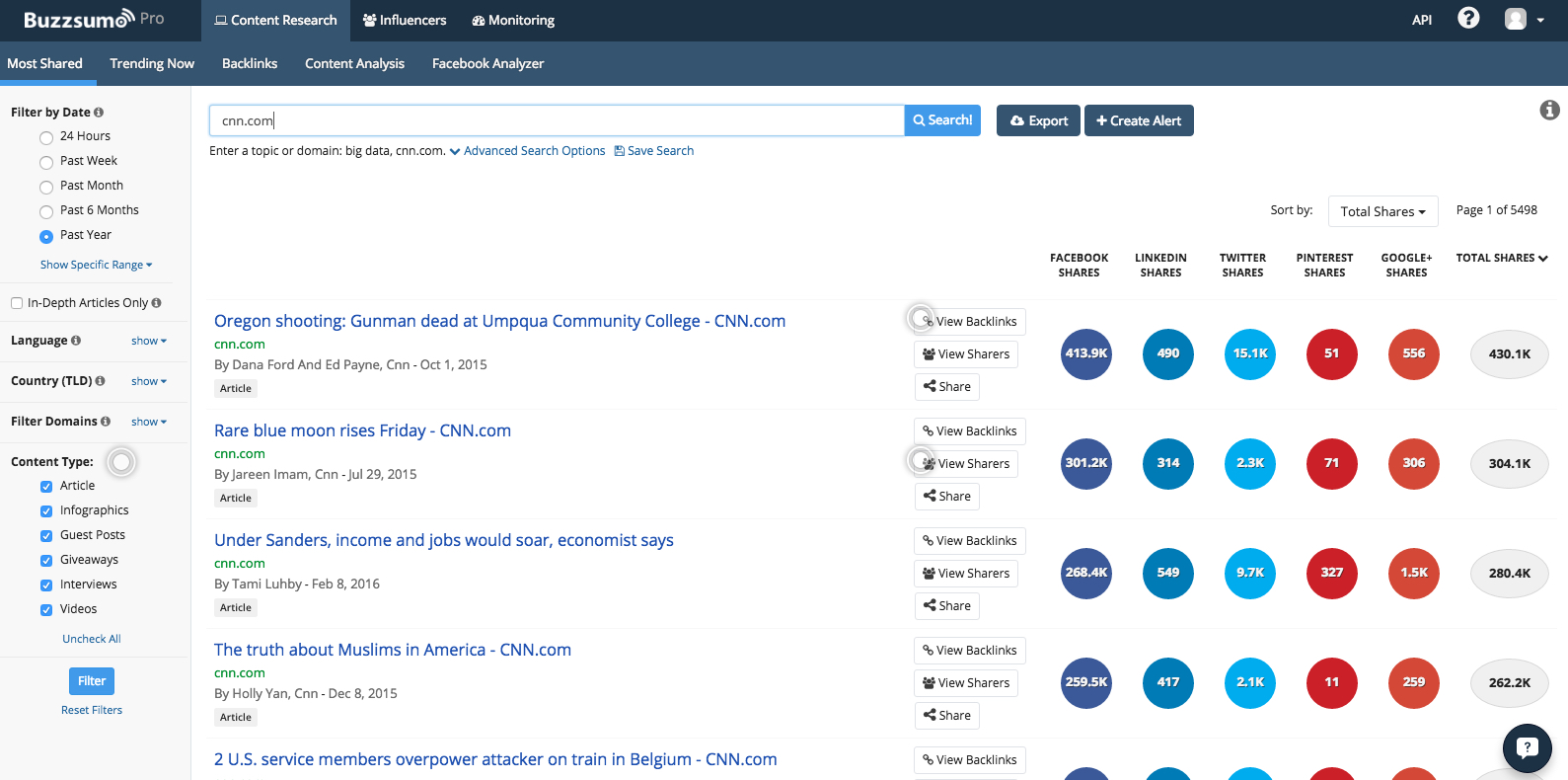This screenshot has width=1568, height=780.
Task: Click the Reset Filters link
Action: (92, 710)
